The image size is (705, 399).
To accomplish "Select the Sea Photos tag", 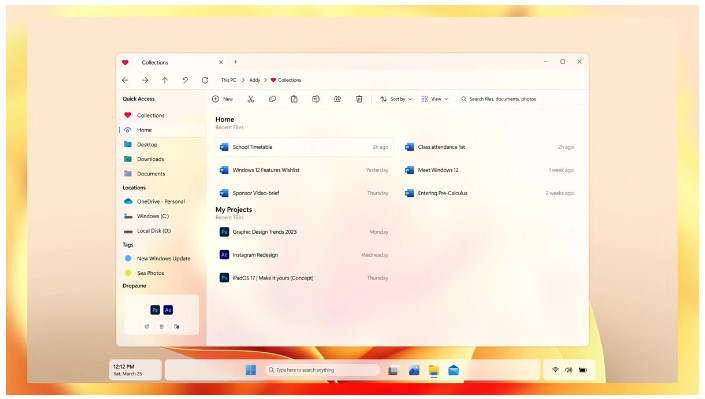I will [x=161, y=273].
